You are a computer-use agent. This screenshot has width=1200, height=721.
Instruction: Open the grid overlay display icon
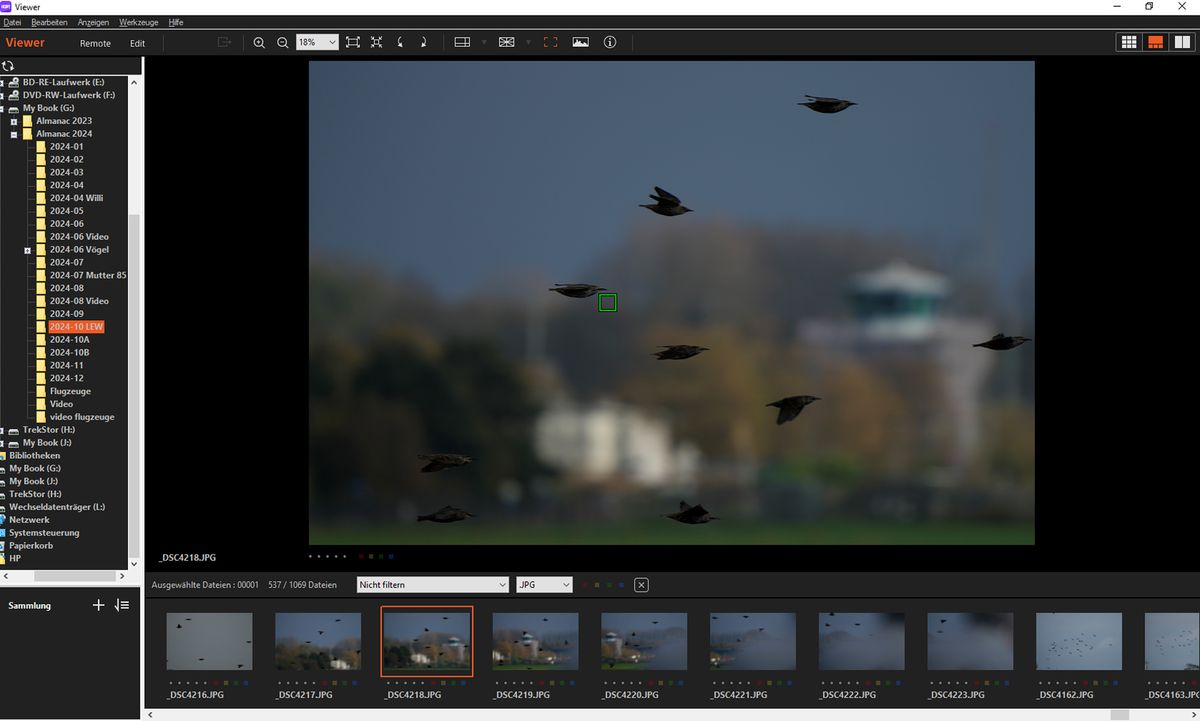coord(462,42)
